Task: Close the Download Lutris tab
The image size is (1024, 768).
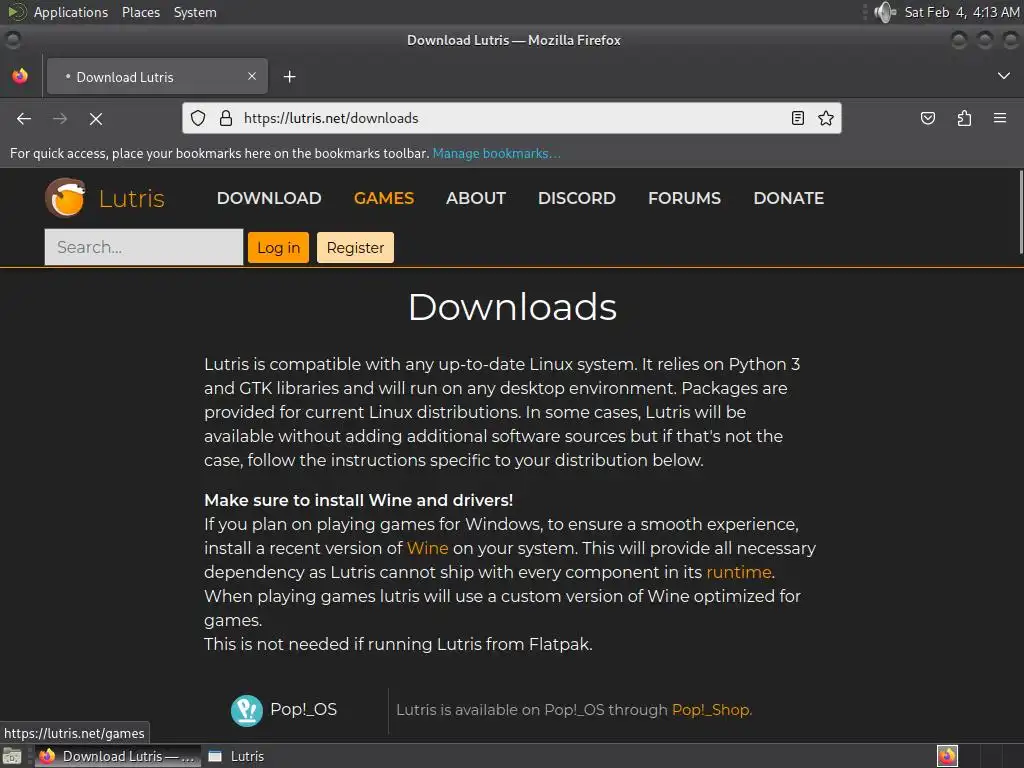Action: (x=252, y=76)
